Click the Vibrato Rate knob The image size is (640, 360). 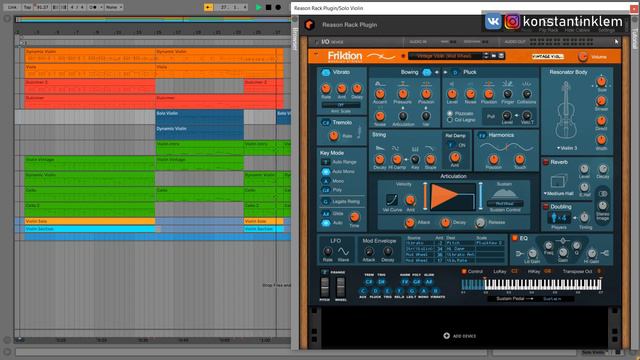(326, 89)
